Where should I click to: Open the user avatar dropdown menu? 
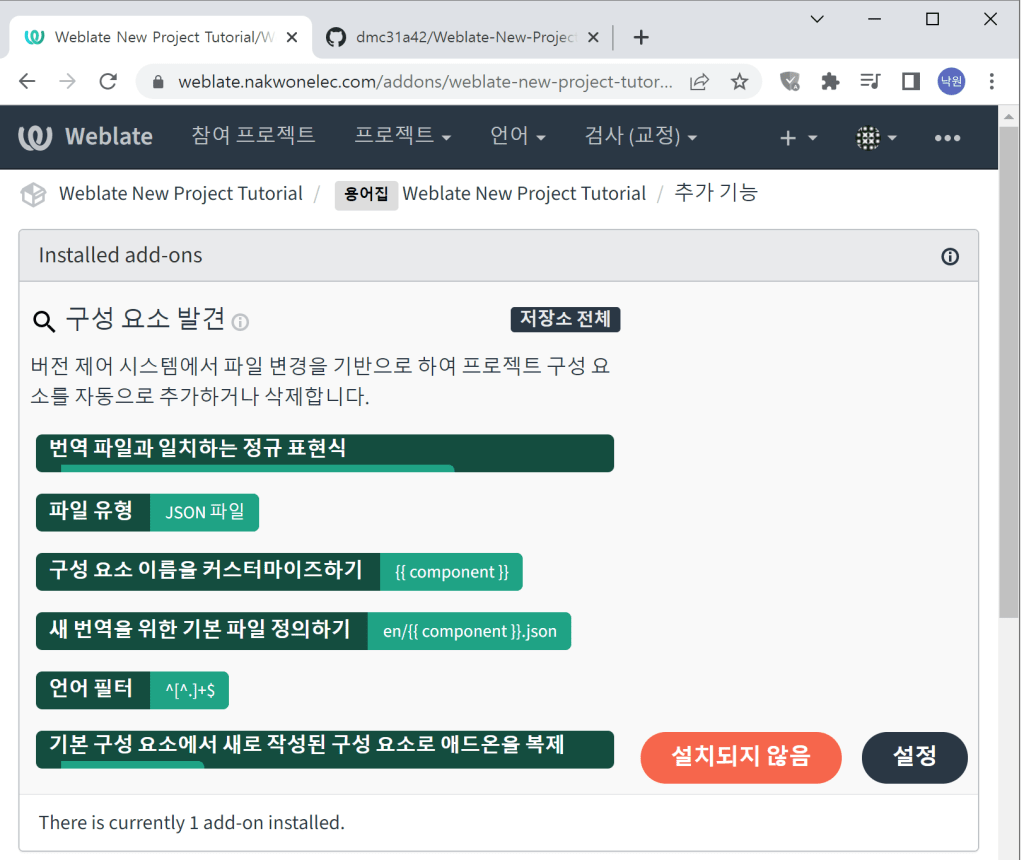(x=876, y=138)
